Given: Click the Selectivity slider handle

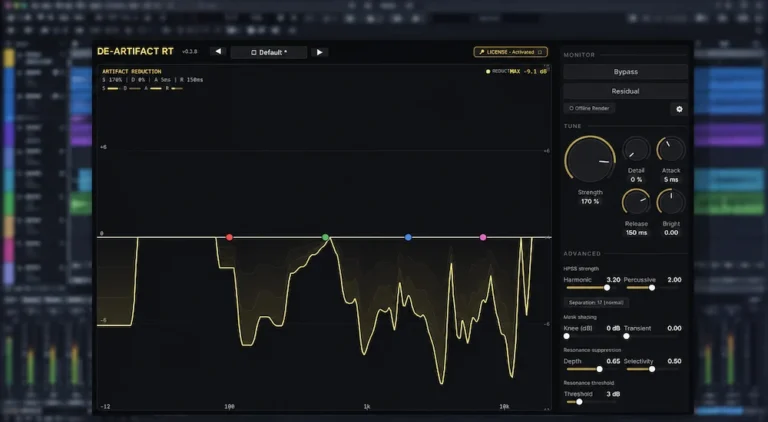Looking at the screenshot, I should 652,369.
